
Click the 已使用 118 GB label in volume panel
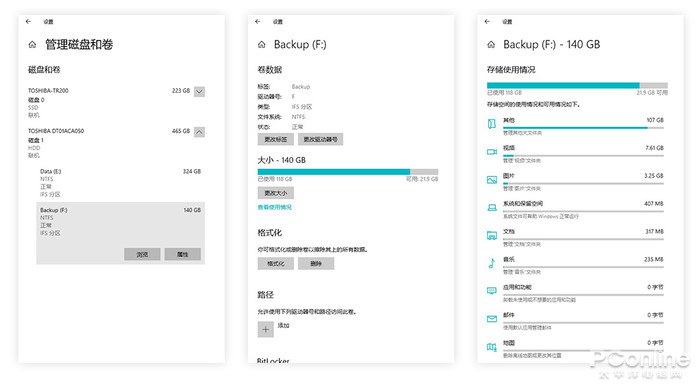point(275,179)
